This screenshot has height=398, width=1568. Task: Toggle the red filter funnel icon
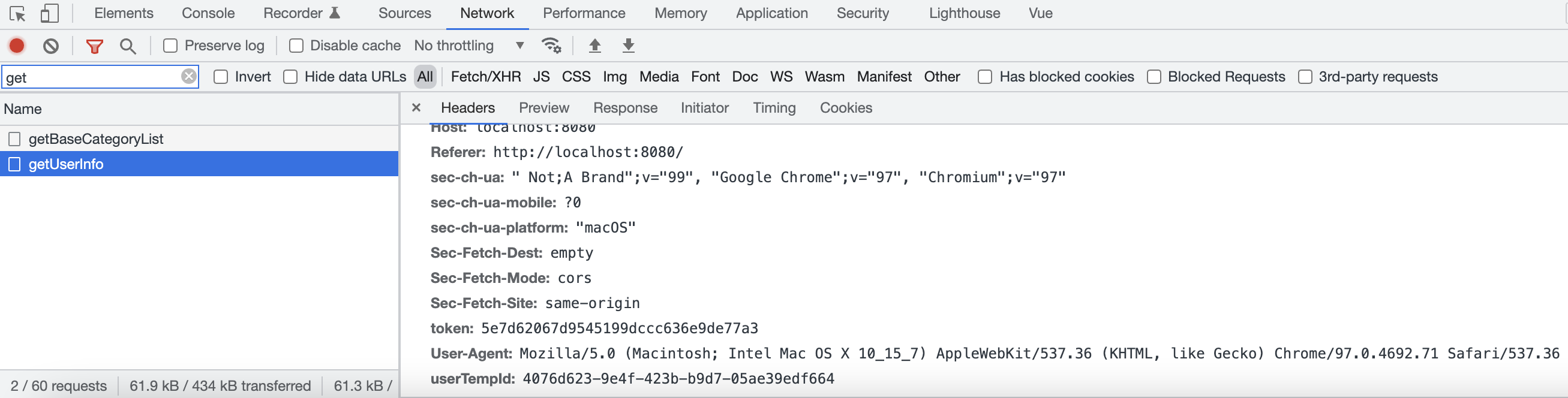tap(94, 46)
